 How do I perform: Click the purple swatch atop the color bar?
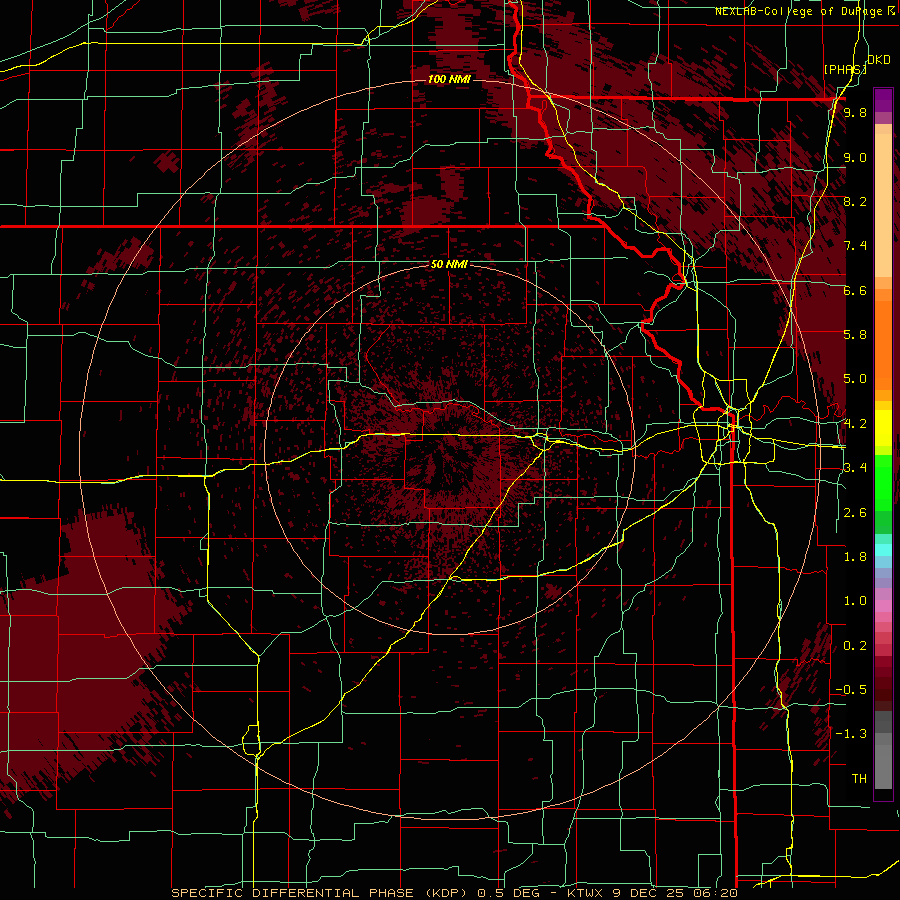[x=883, y=100]
